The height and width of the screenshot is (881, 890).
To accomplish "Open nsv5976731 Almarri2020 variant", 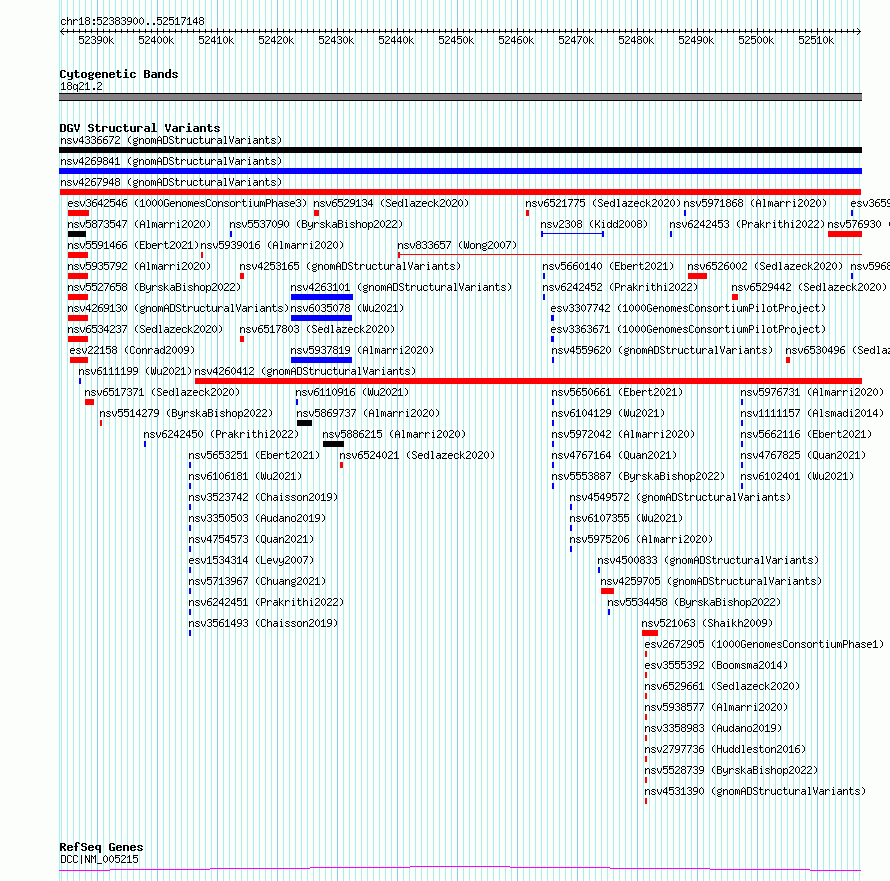I will tap(812, 392).
